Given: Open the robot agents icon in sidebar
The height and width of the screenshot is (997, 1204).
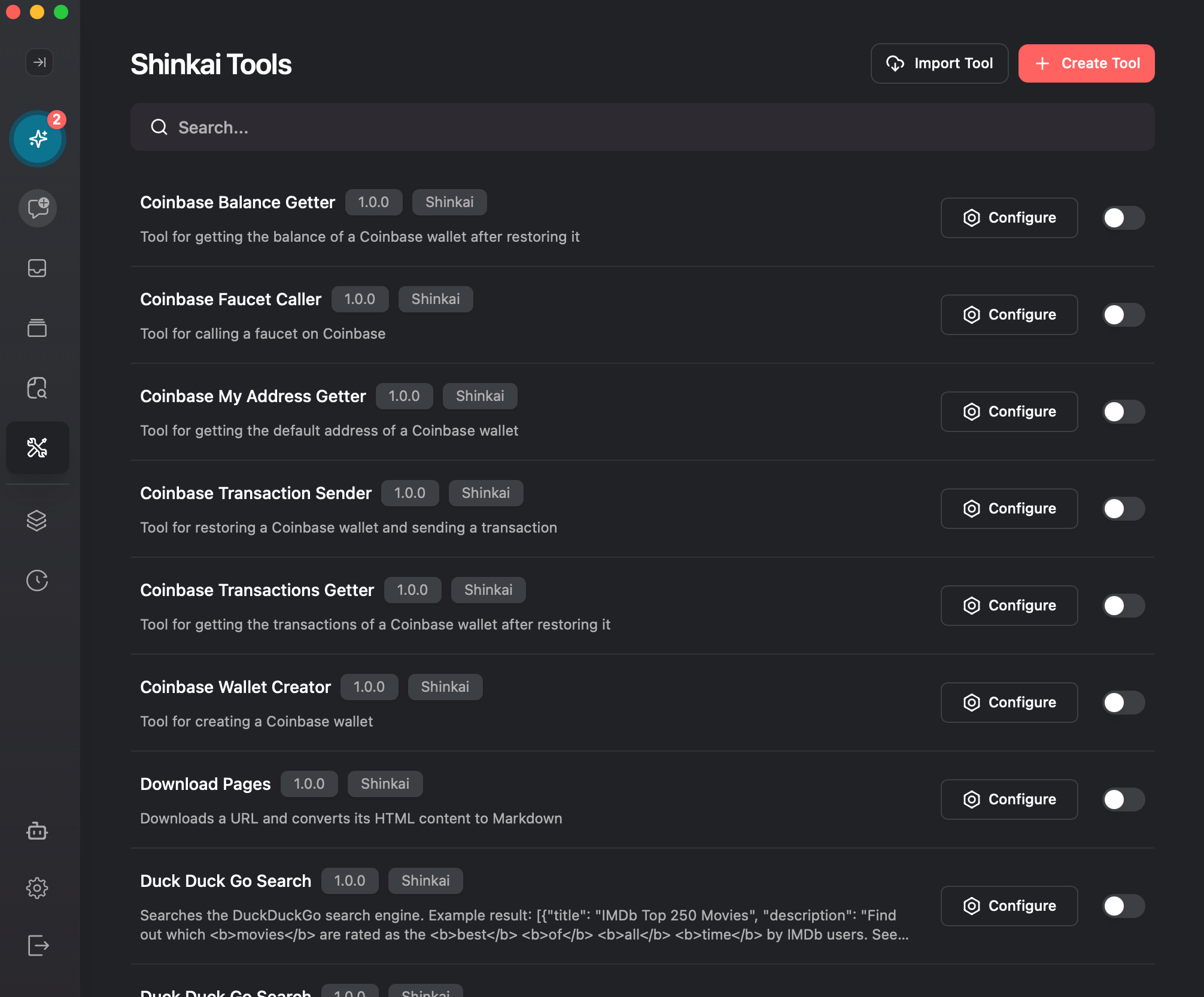Looking at the screenshot, I should (37, 831).
